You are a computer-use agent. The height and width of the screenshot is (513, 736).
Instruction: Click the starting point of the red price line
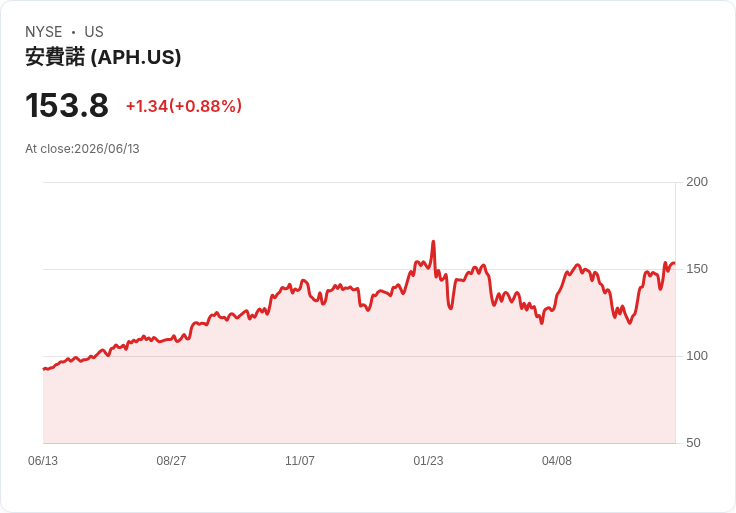pos(44,369)
